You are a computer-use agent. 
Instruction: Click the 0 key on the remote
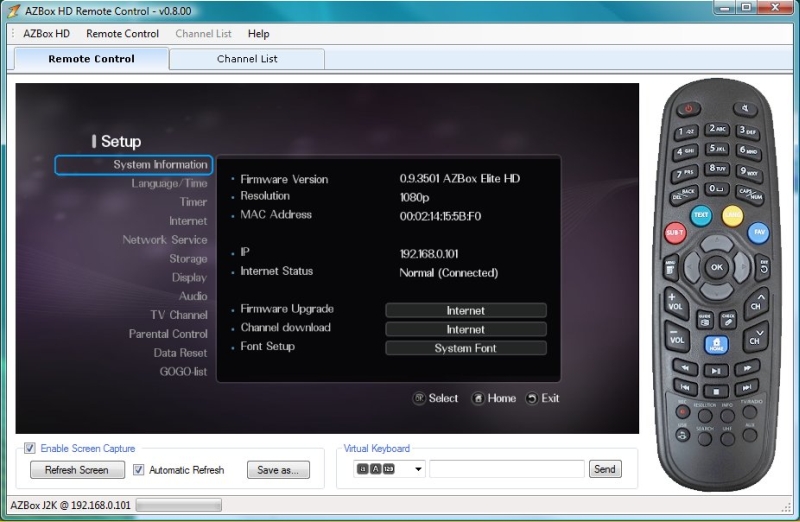pyautogui.click(x=717, y=189)
